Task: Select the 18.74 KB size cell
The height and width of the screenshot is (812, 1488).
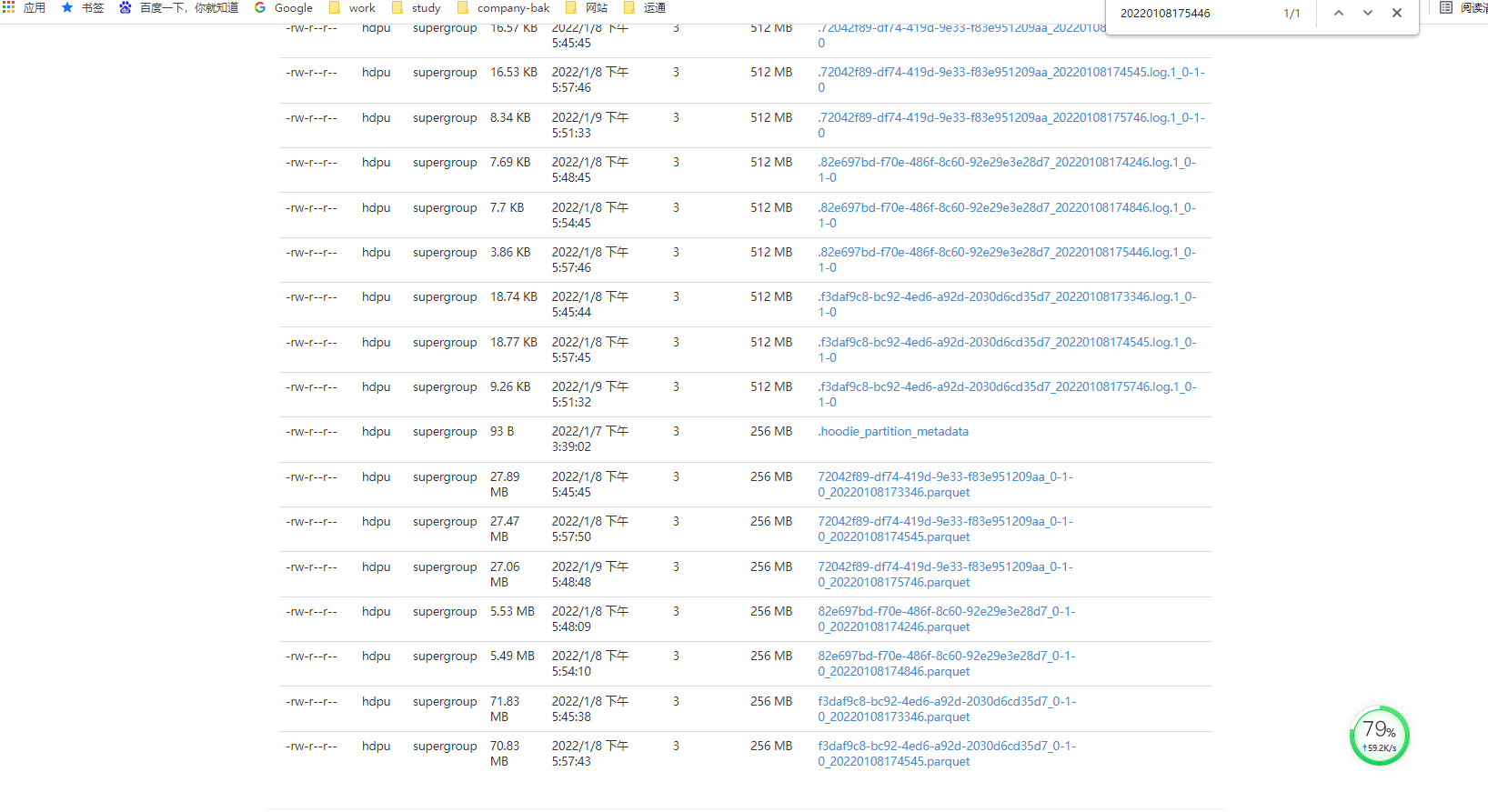Action: click(514, 296)
